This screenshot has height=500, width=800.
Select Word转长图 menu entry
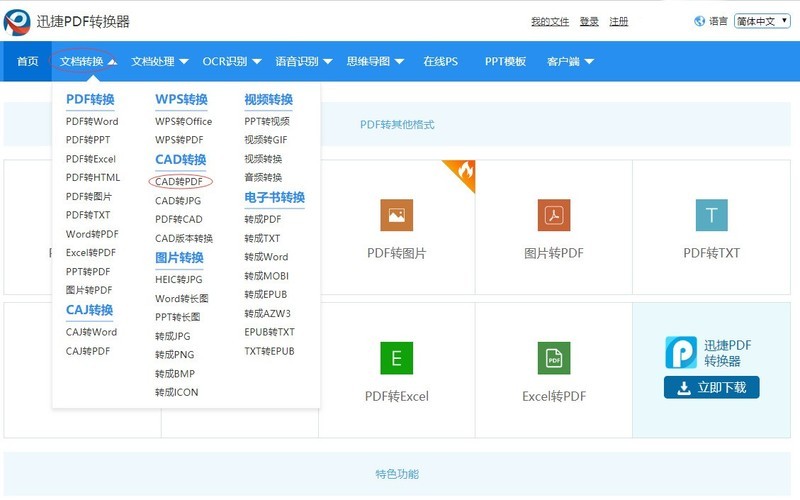click(x=182, y=298)
